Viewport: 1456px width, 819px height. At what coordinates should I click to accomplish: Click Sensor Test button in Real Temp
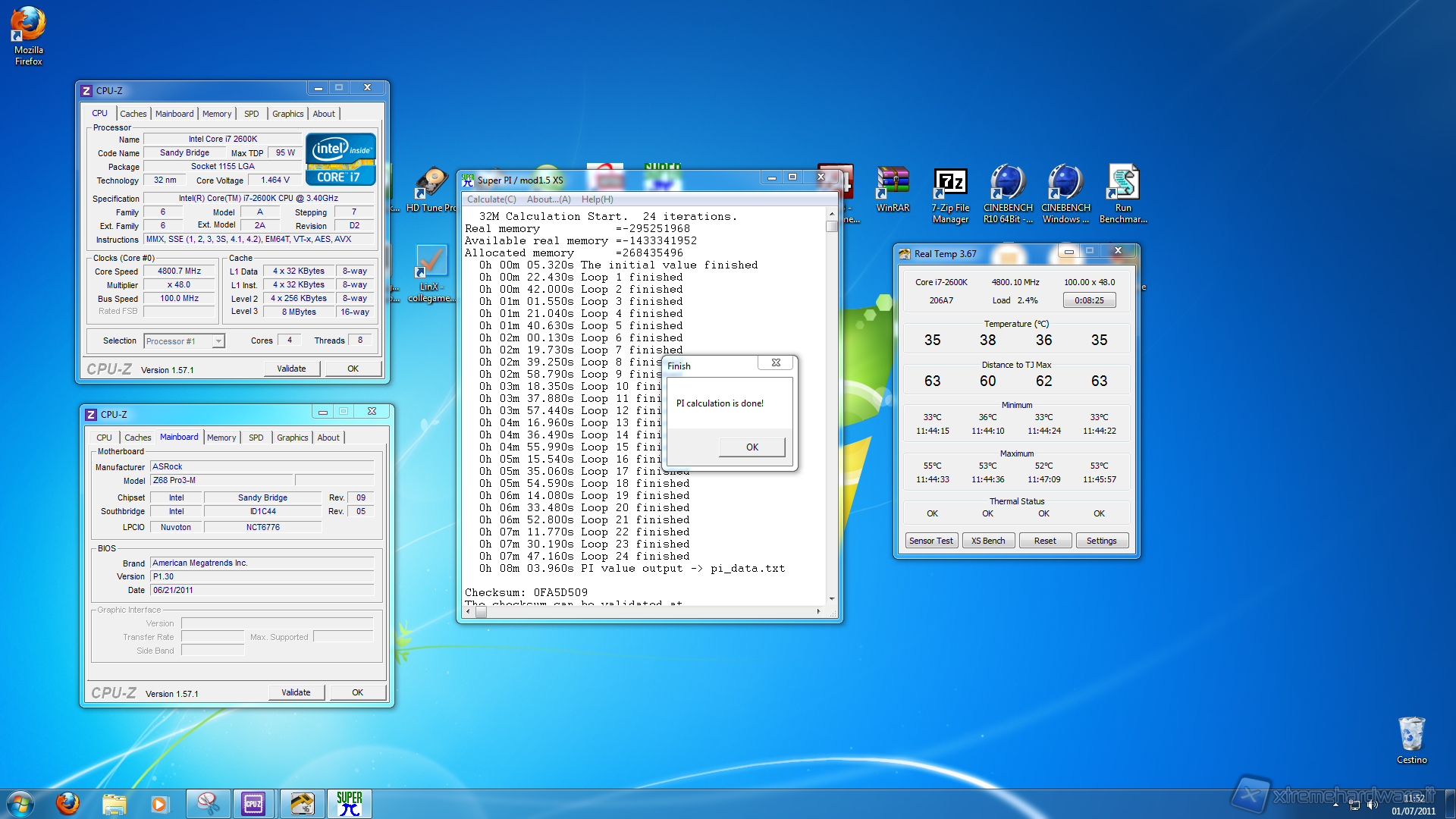(931, 541)
